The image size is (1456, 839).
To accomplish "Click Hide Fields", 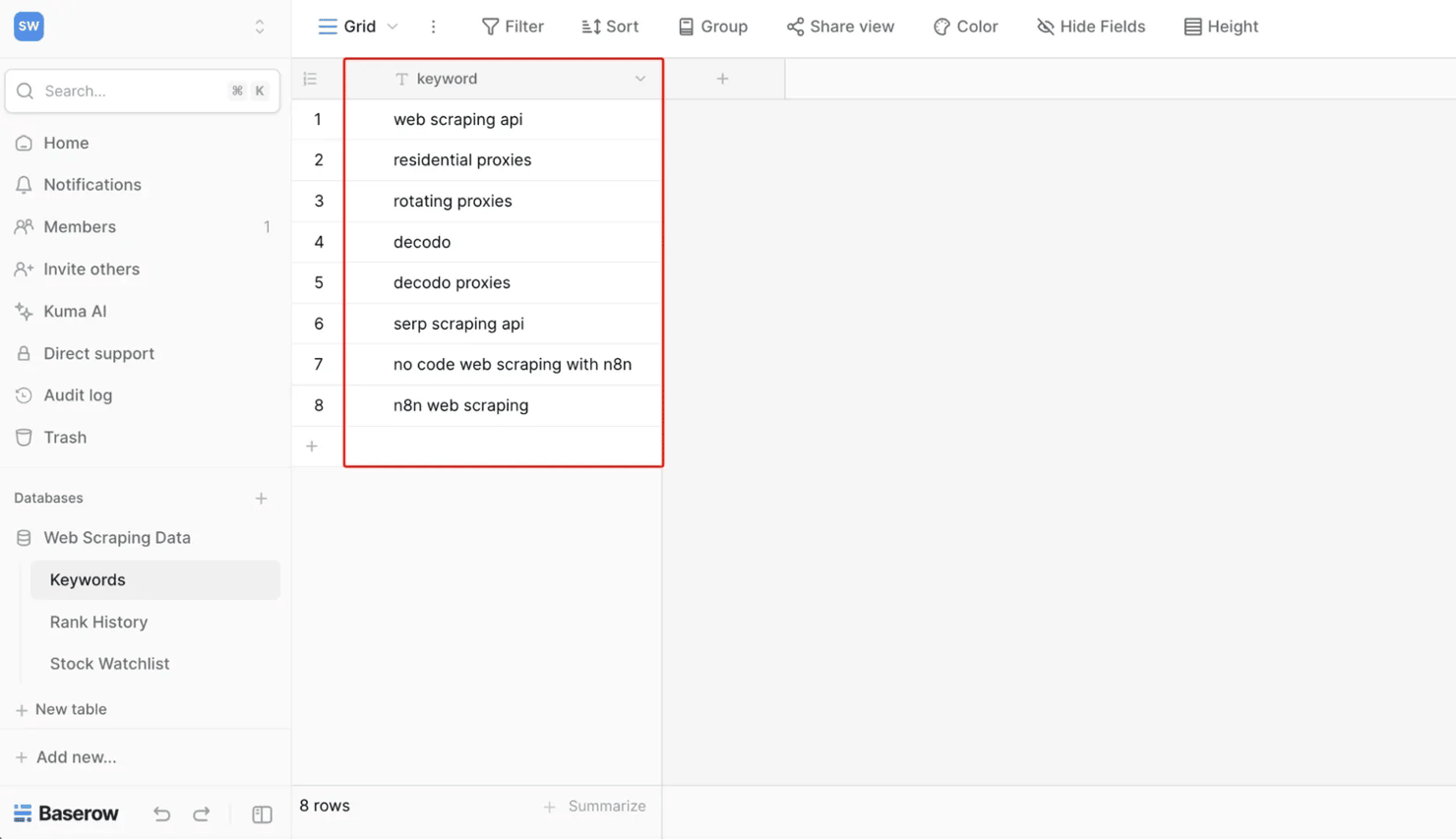I will point(1091,27).
